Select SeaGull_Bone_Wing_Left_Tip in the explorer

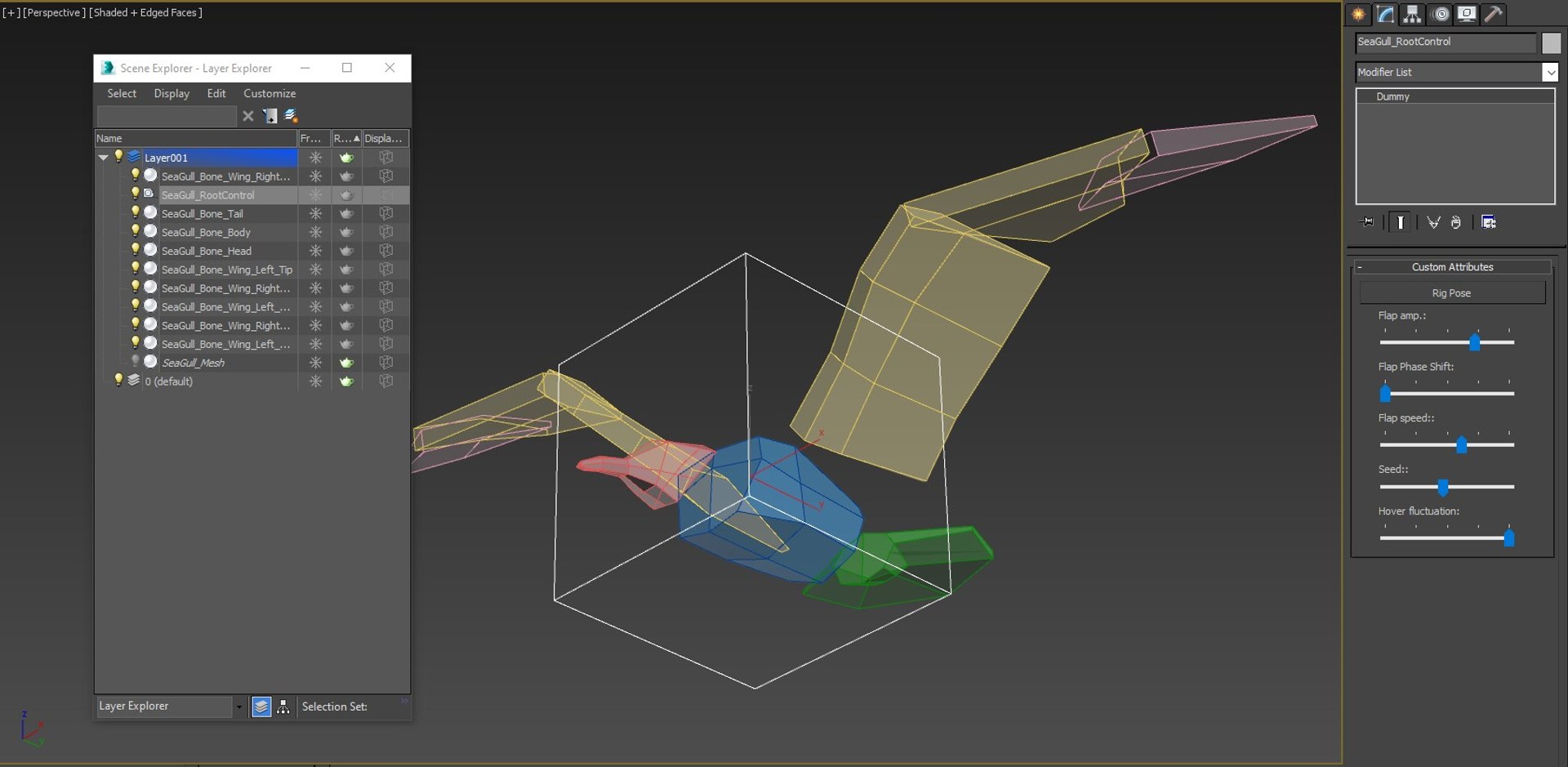pyautogui.click(x=226, y=270)
